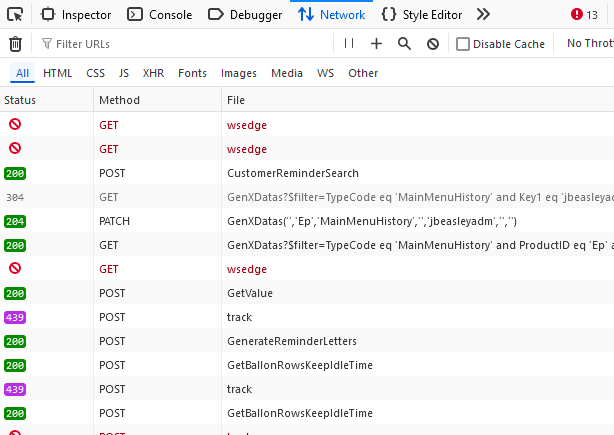Select the PATCH GenXDatas request

(x=307, y=221)
